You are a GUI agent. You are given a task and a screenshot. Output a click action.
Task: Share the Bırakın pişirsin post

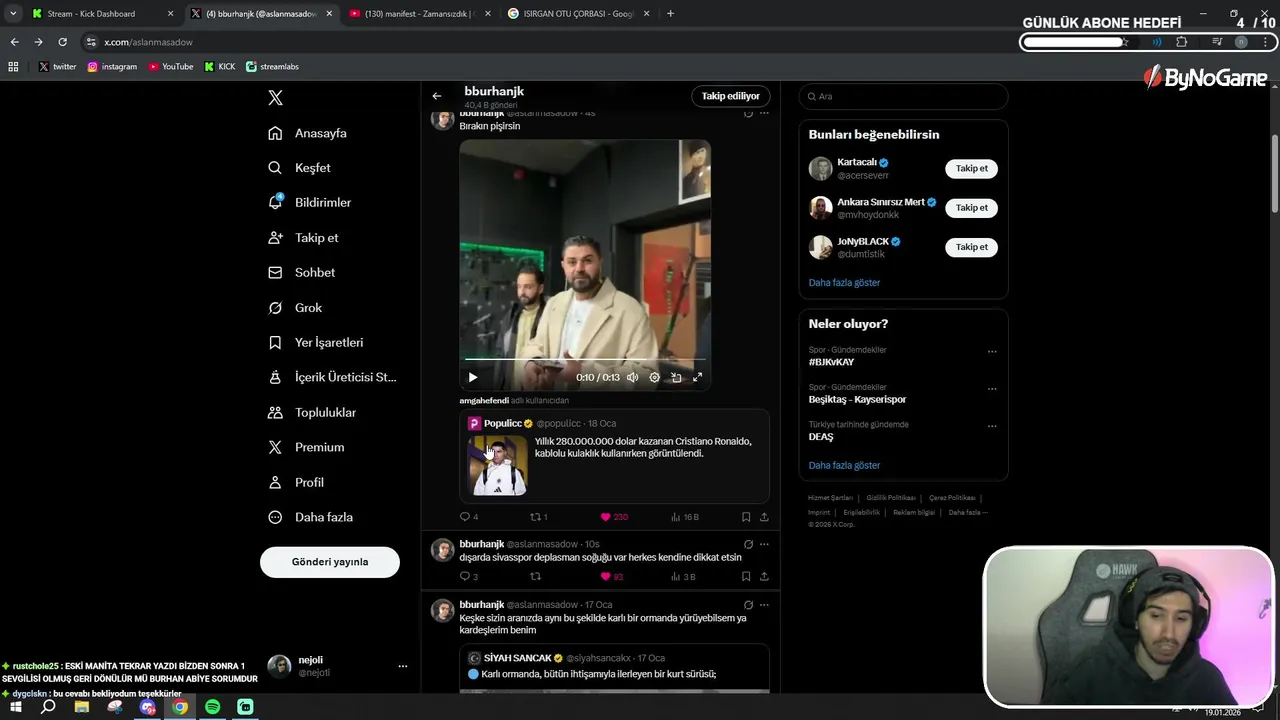tap(764, 517)
